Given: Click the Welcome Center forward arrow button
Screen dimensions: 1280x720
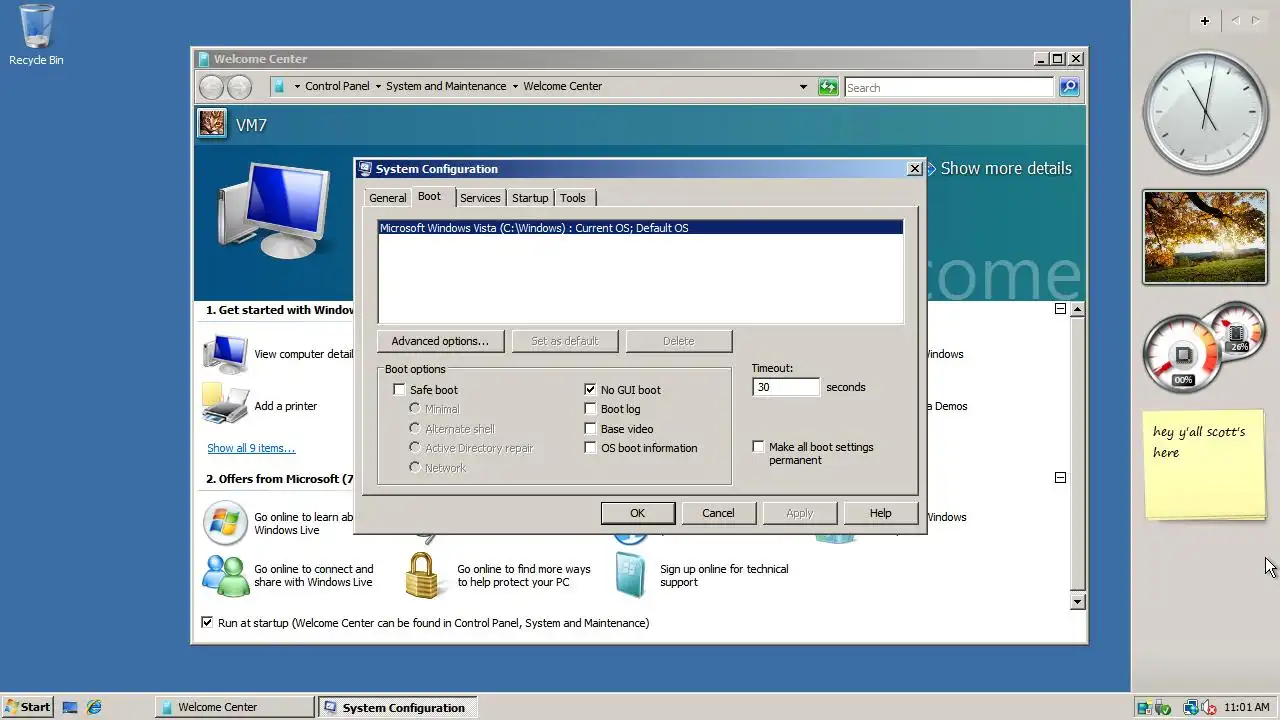Looking at the screenshot, I should (239, 87).
